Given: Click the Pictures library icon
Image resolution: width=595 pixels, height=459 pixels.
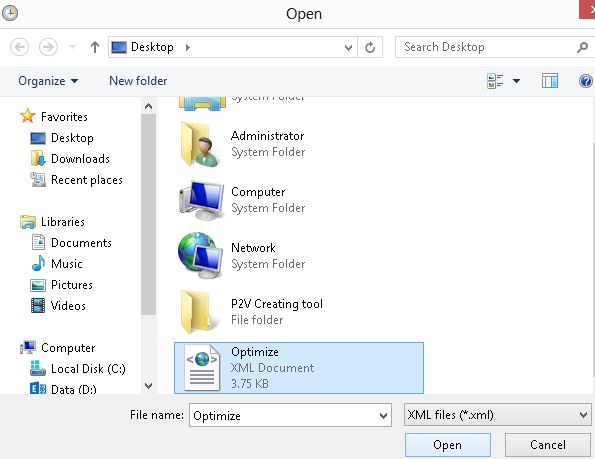Looking at the screenshot, I should tap(38, 285).
